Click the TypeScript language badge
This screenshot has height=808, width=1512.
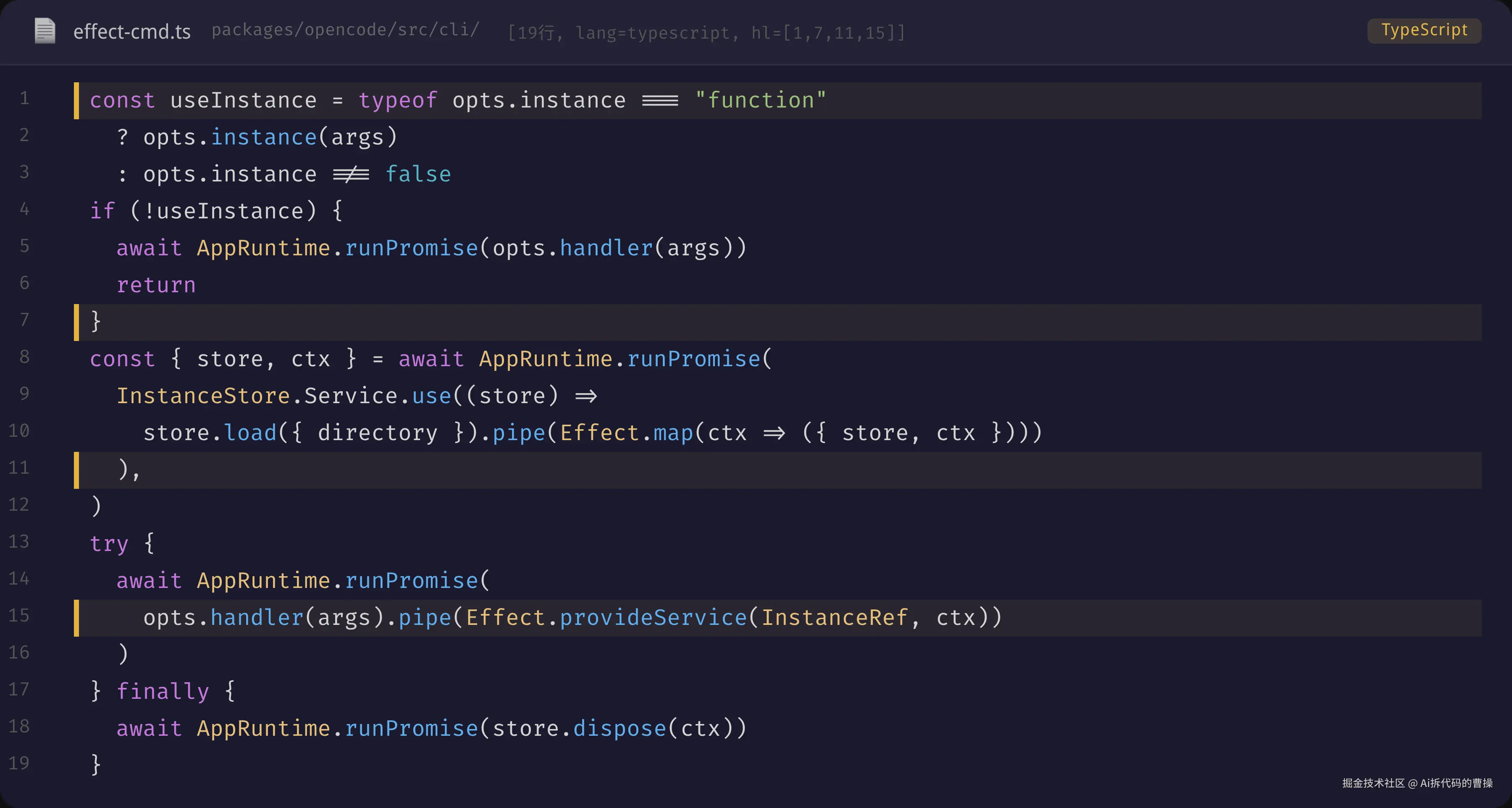tap(1424, 31)
